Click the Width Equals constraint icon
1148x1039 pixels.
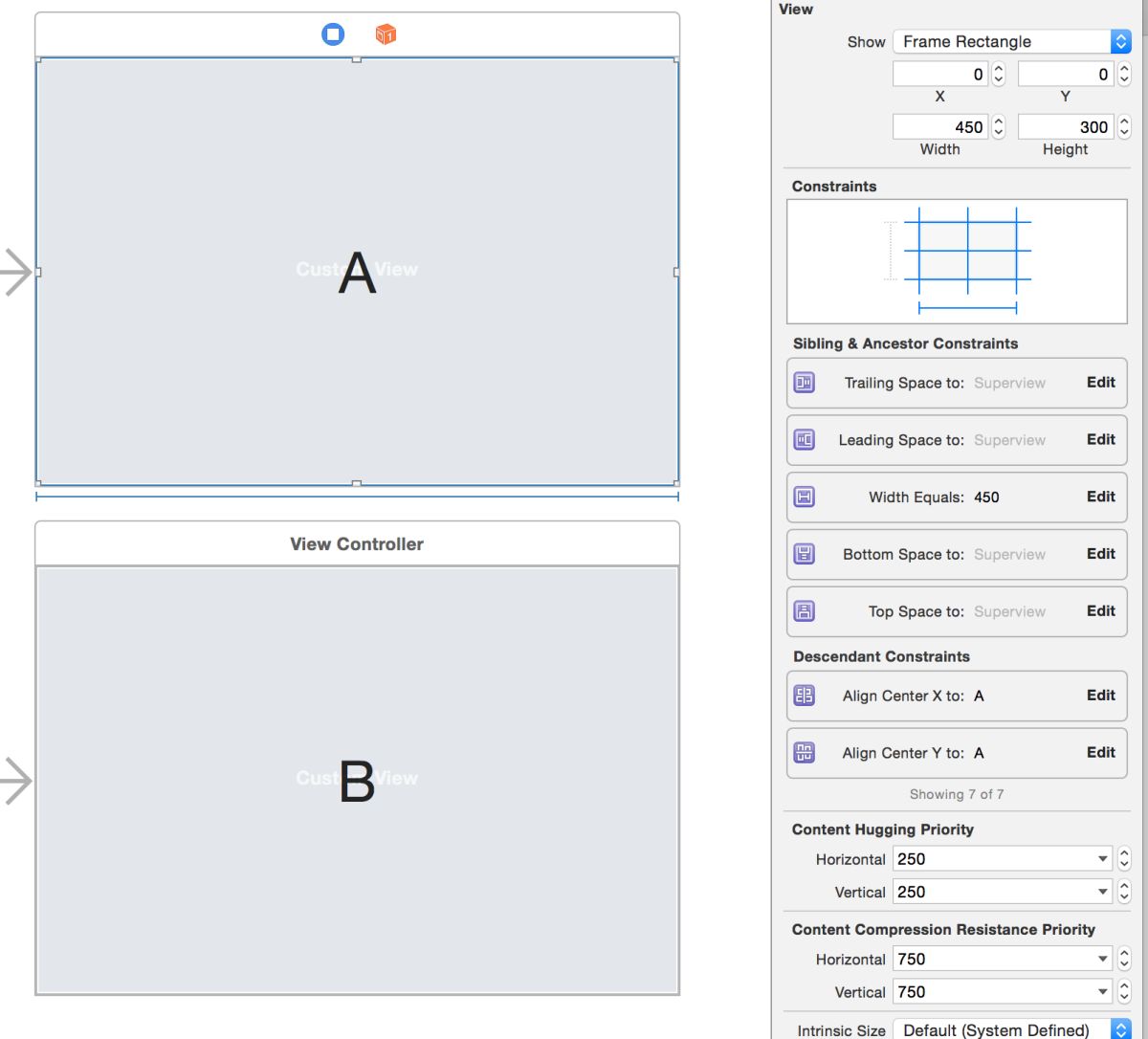tap(805, 497)
